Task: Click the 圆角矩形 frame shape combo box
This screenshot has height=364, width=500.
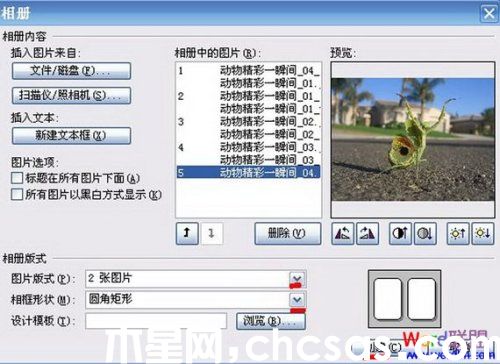Action: (196, 300)
